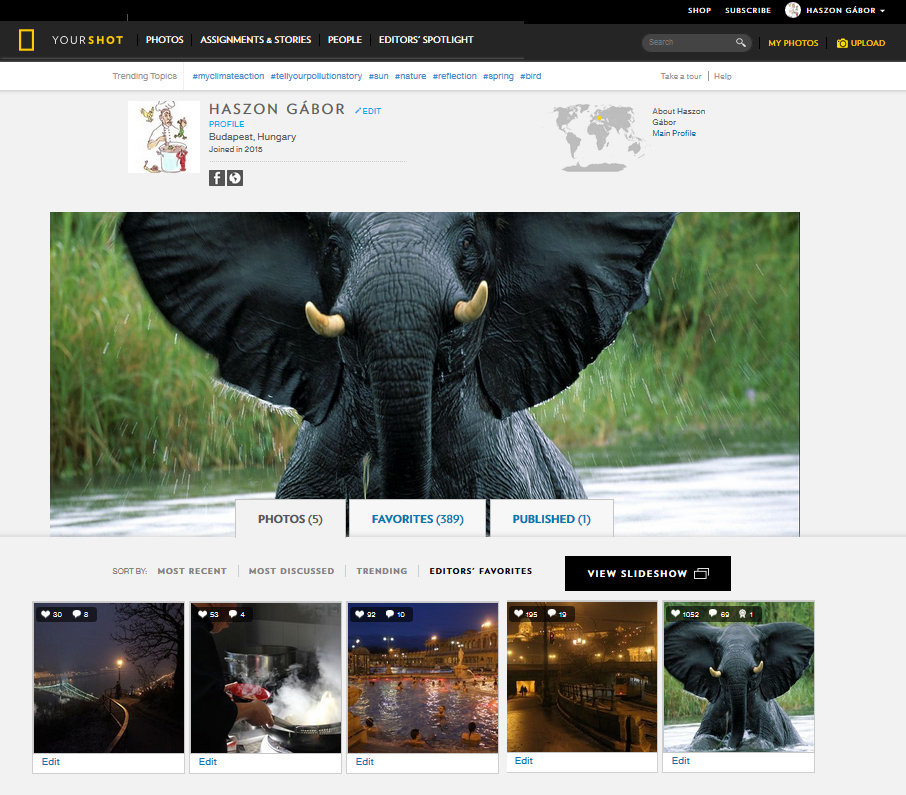Screen dimensions: 906x795
Task: Open the Published (1) tab
Action: coord(551,519)
